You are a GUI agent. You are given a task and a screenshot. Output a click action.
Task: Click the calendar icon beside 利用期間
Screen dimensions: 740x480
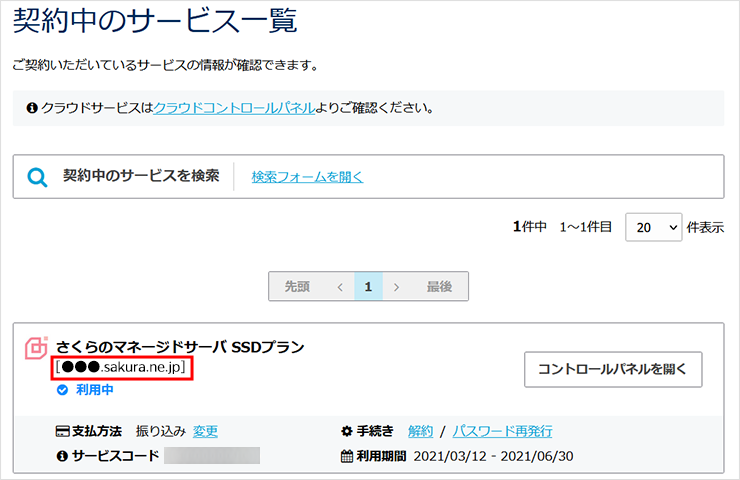347,456
